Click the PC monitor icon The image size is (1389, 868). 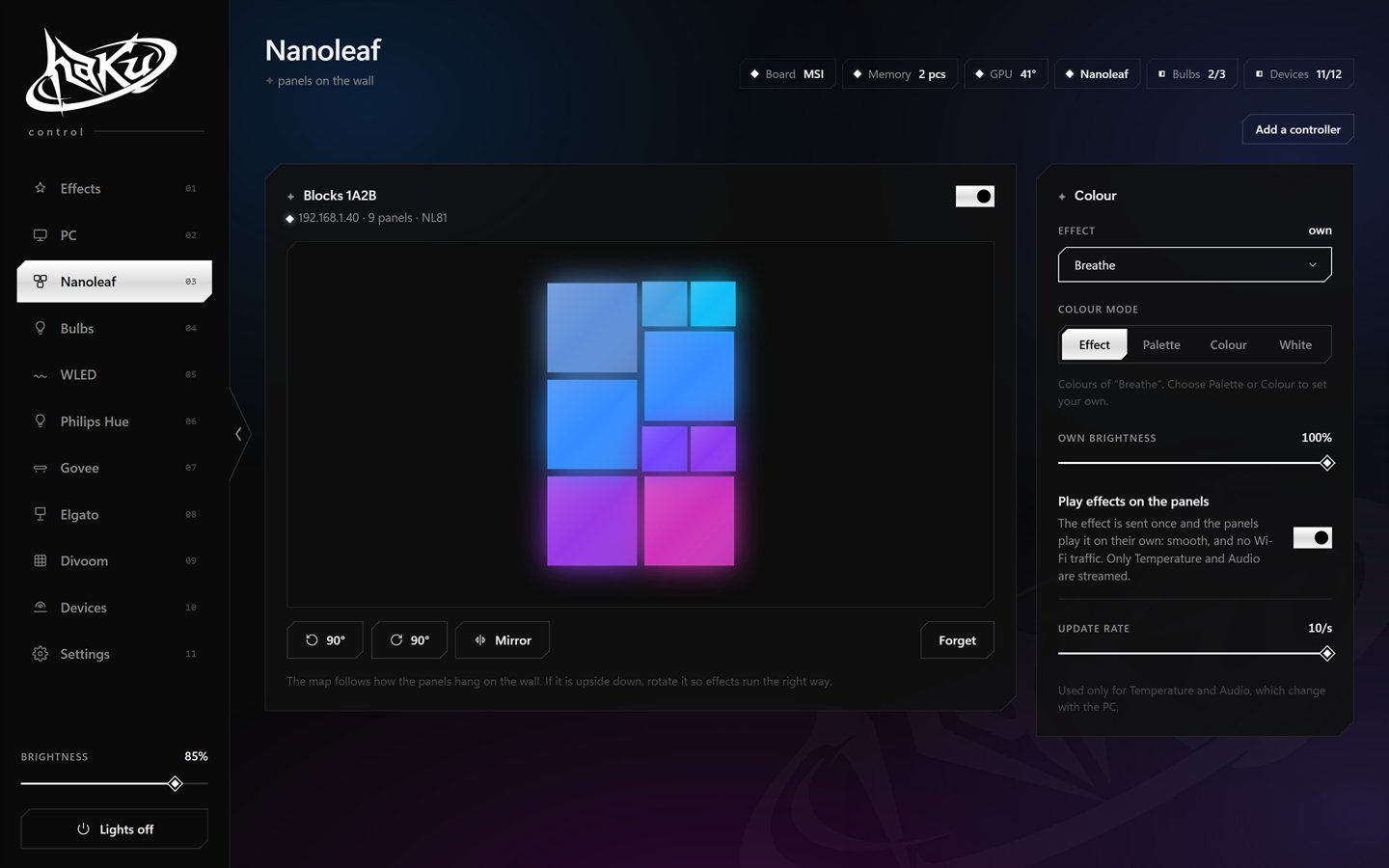point(40,234)
